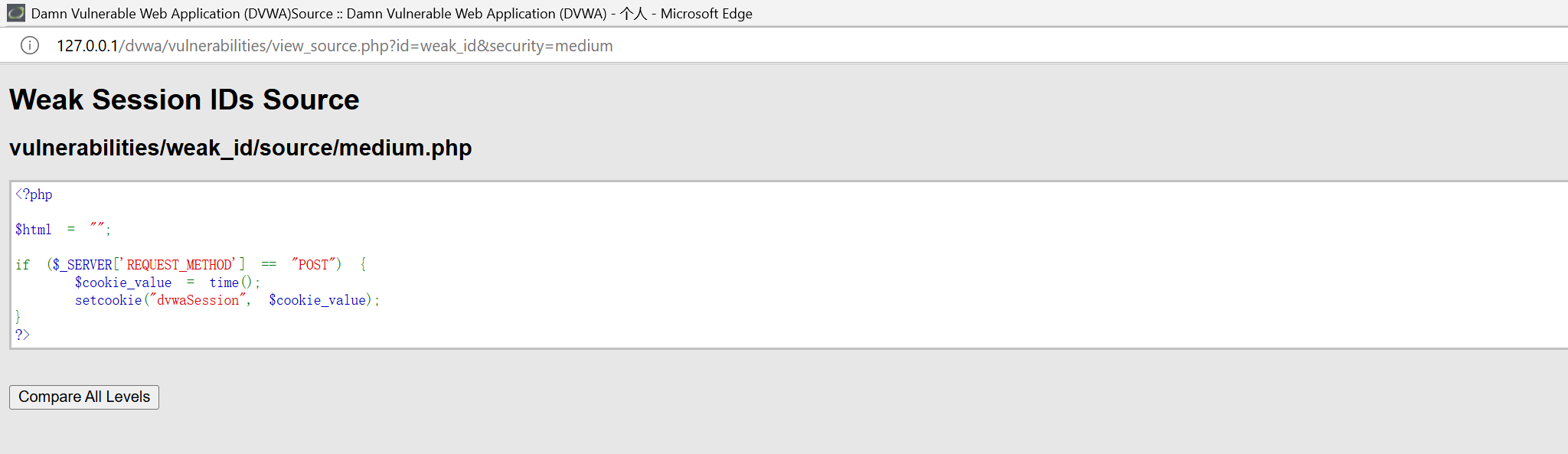Click the vulnerabilities/weak_id/source/medium.php subheading
The width and height of the screenshot is (1568, 454).
240,147
